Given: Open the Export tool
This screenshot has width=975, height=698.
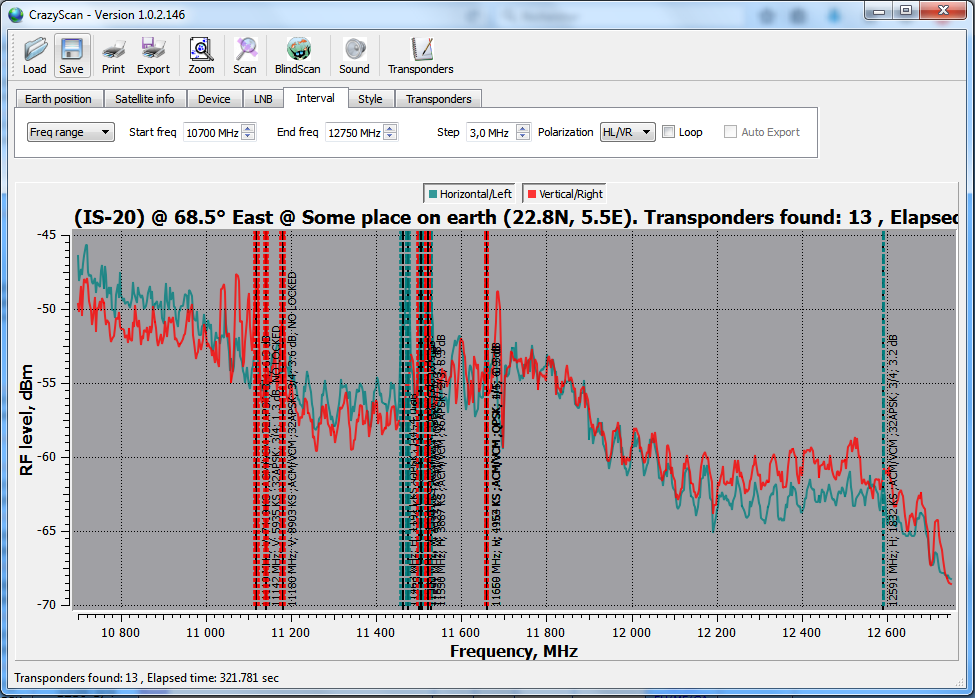Looking at the screenshot, I should [153, 55].
